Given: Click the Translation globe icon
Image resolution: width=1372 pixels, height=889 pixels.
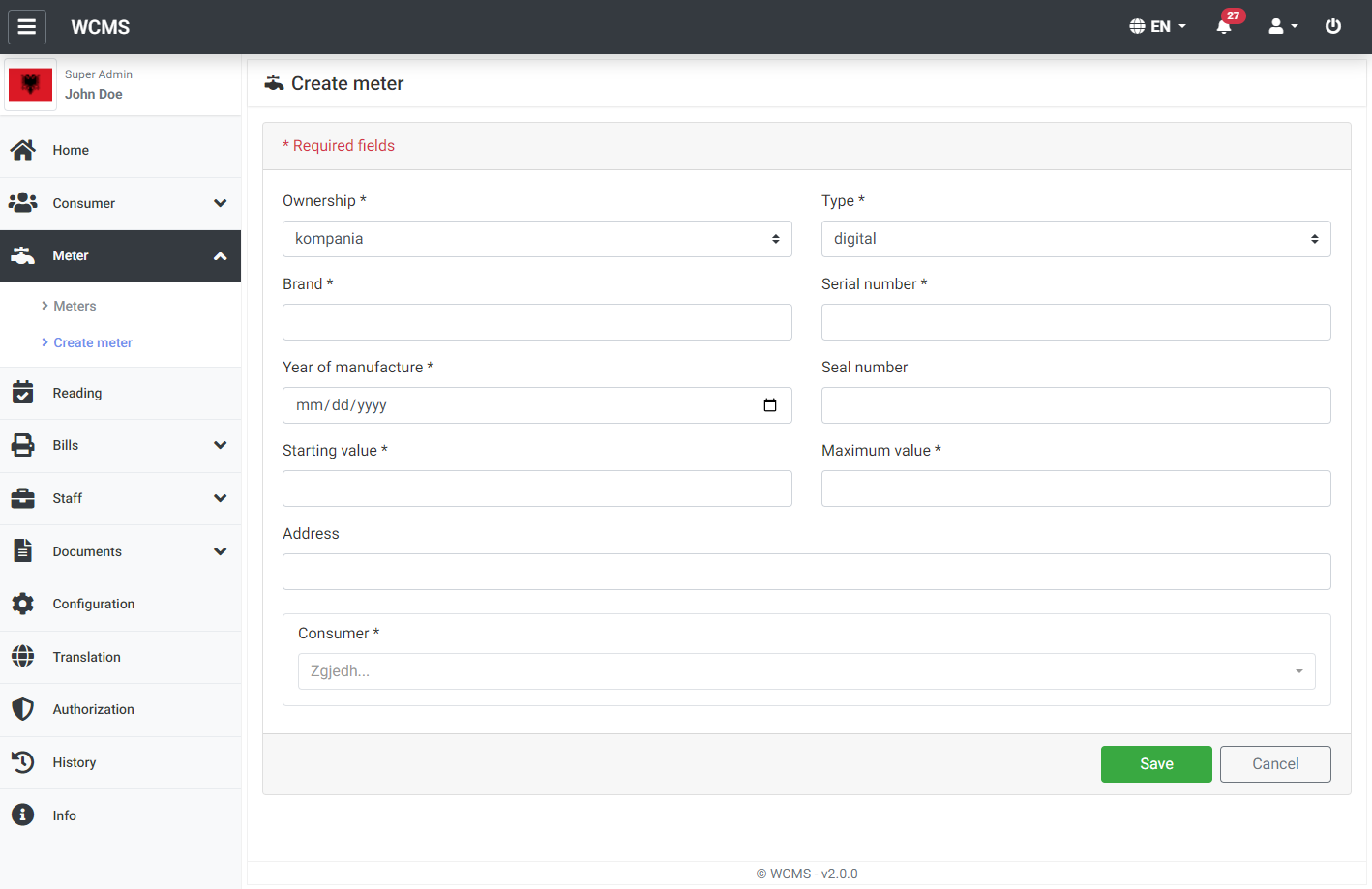Looking at the screenshot, I should (x=23, y=656).
